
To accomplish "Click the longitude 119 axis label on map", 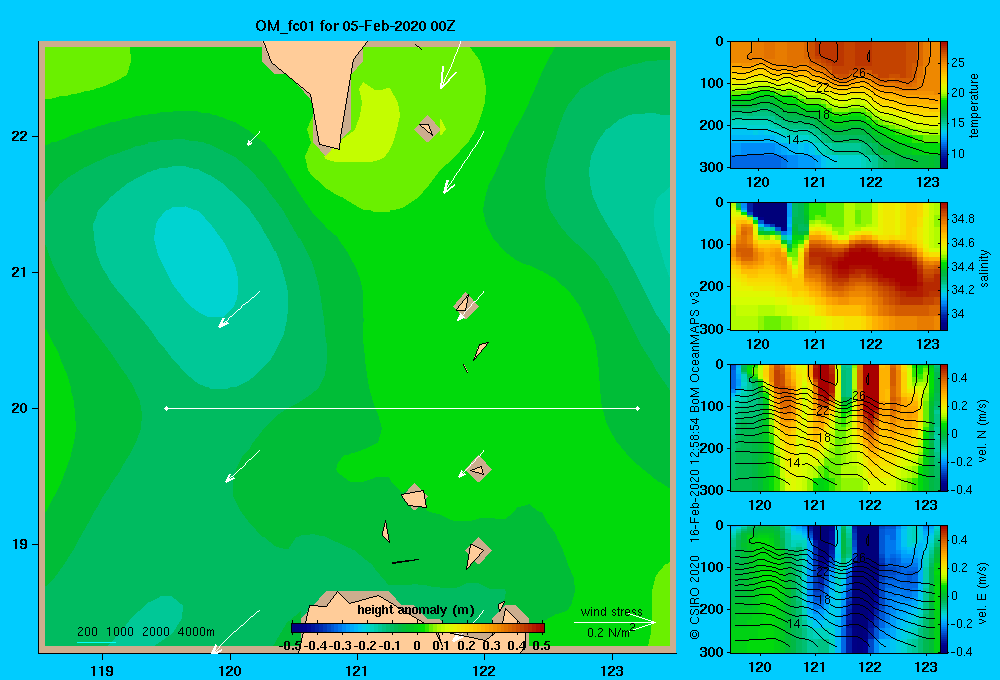I will click(102, 671).
